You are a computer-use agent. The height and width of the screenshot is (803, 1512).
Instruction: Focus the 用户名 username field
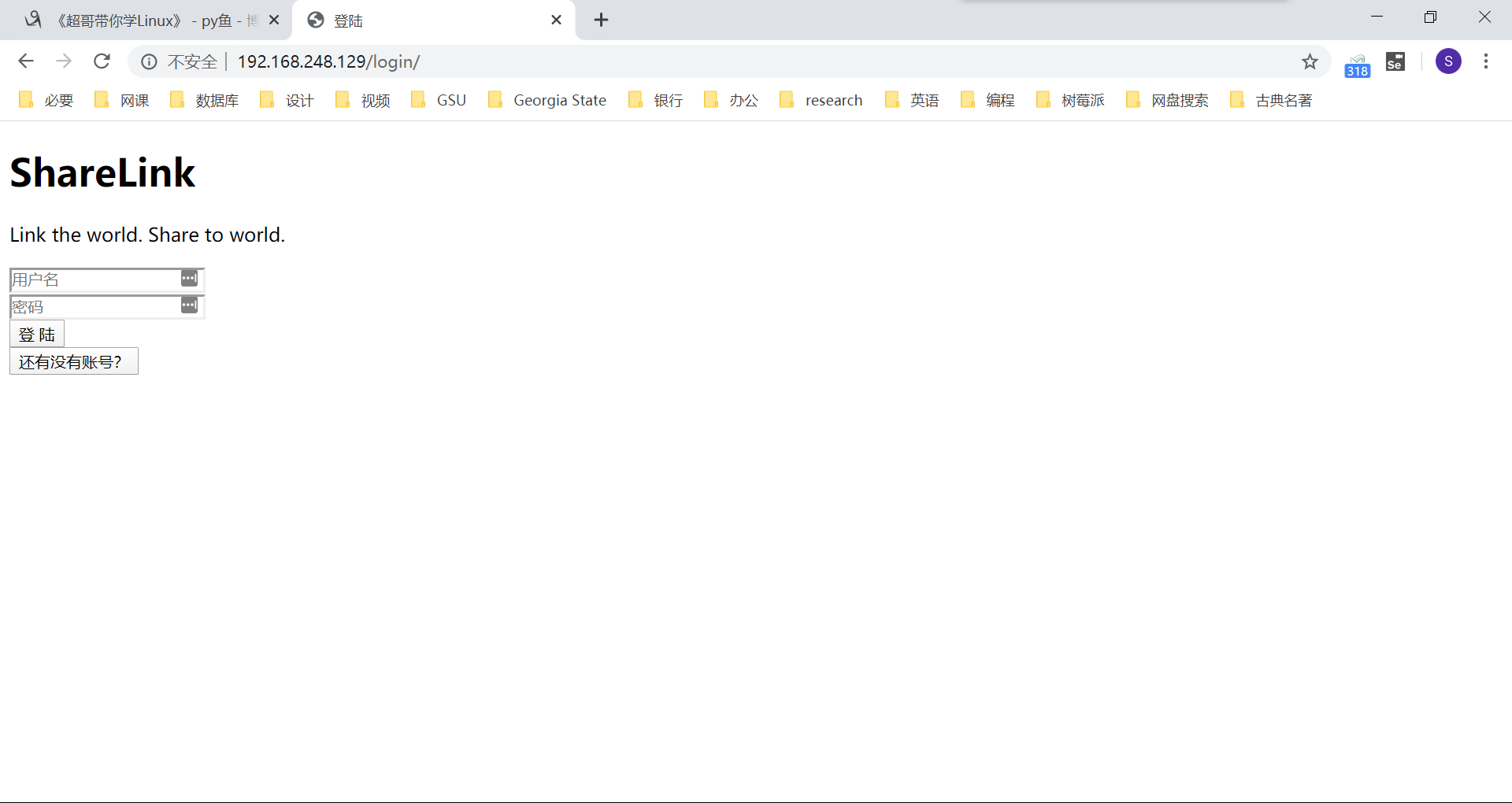click(107, 279)
